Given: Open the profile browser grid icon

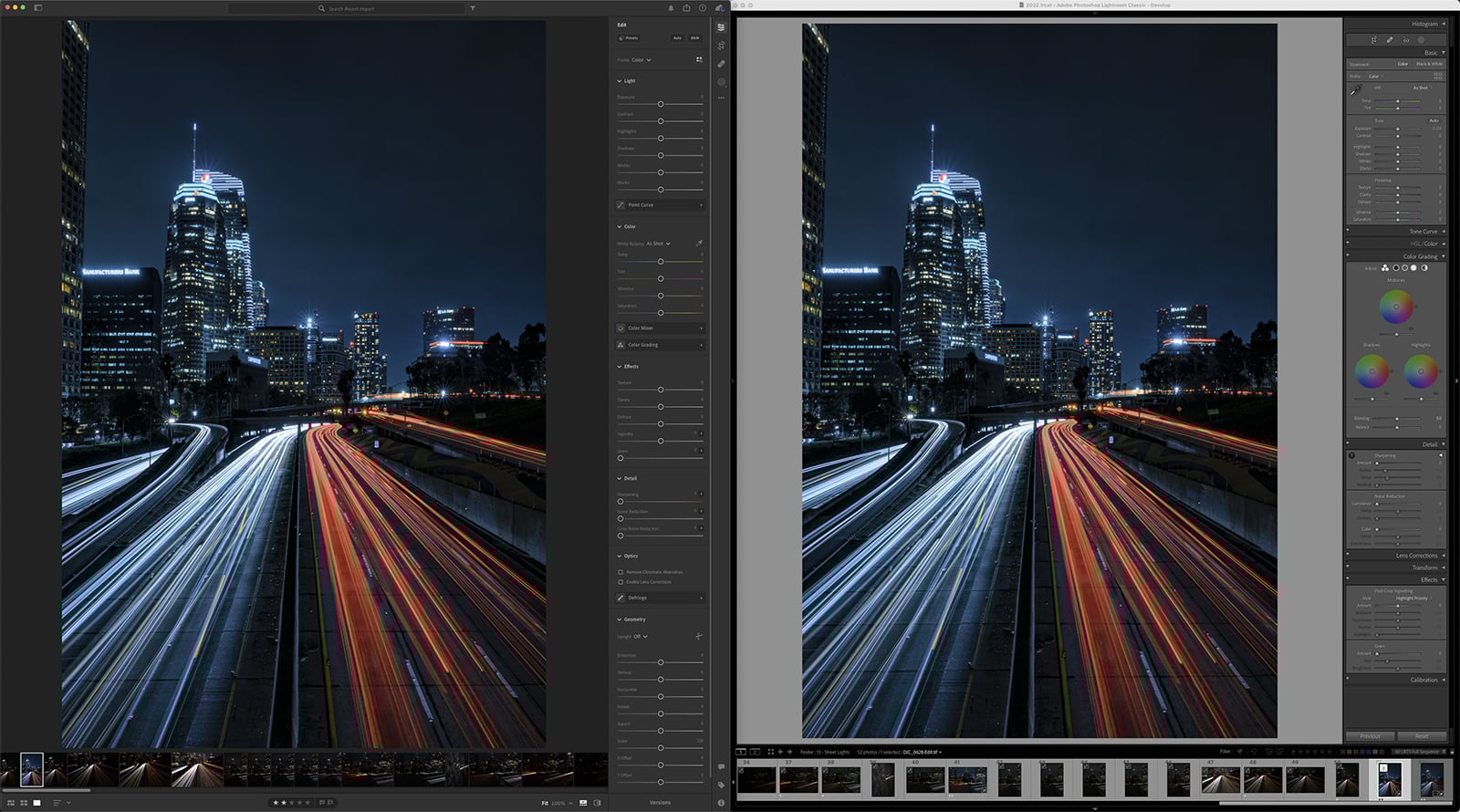Looking at the screenshot, I should pos(699,59).
